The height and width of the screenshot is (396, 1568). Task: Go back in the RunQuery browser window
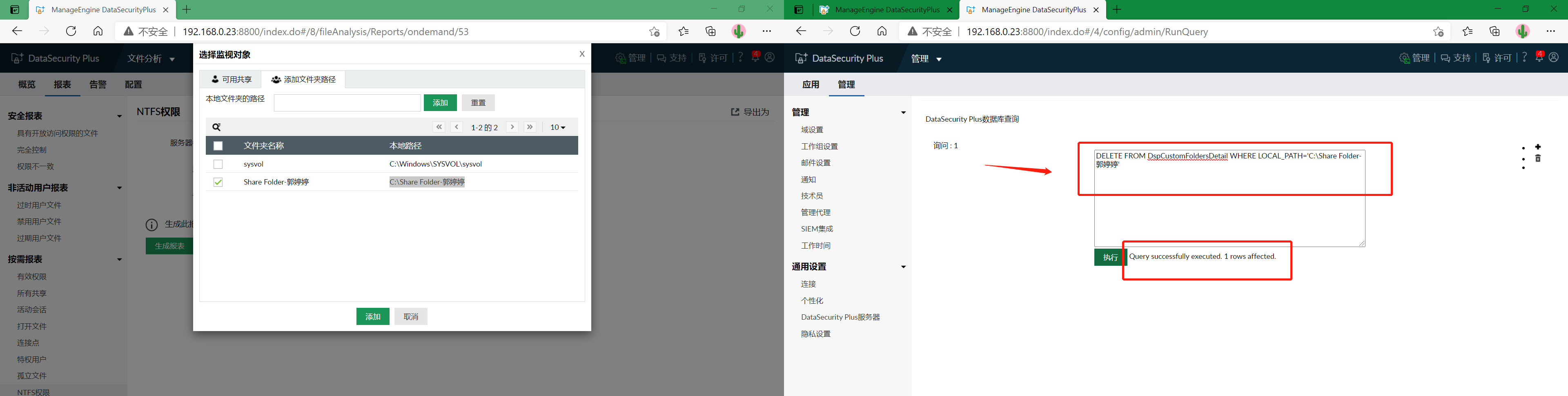pos(801,31)
